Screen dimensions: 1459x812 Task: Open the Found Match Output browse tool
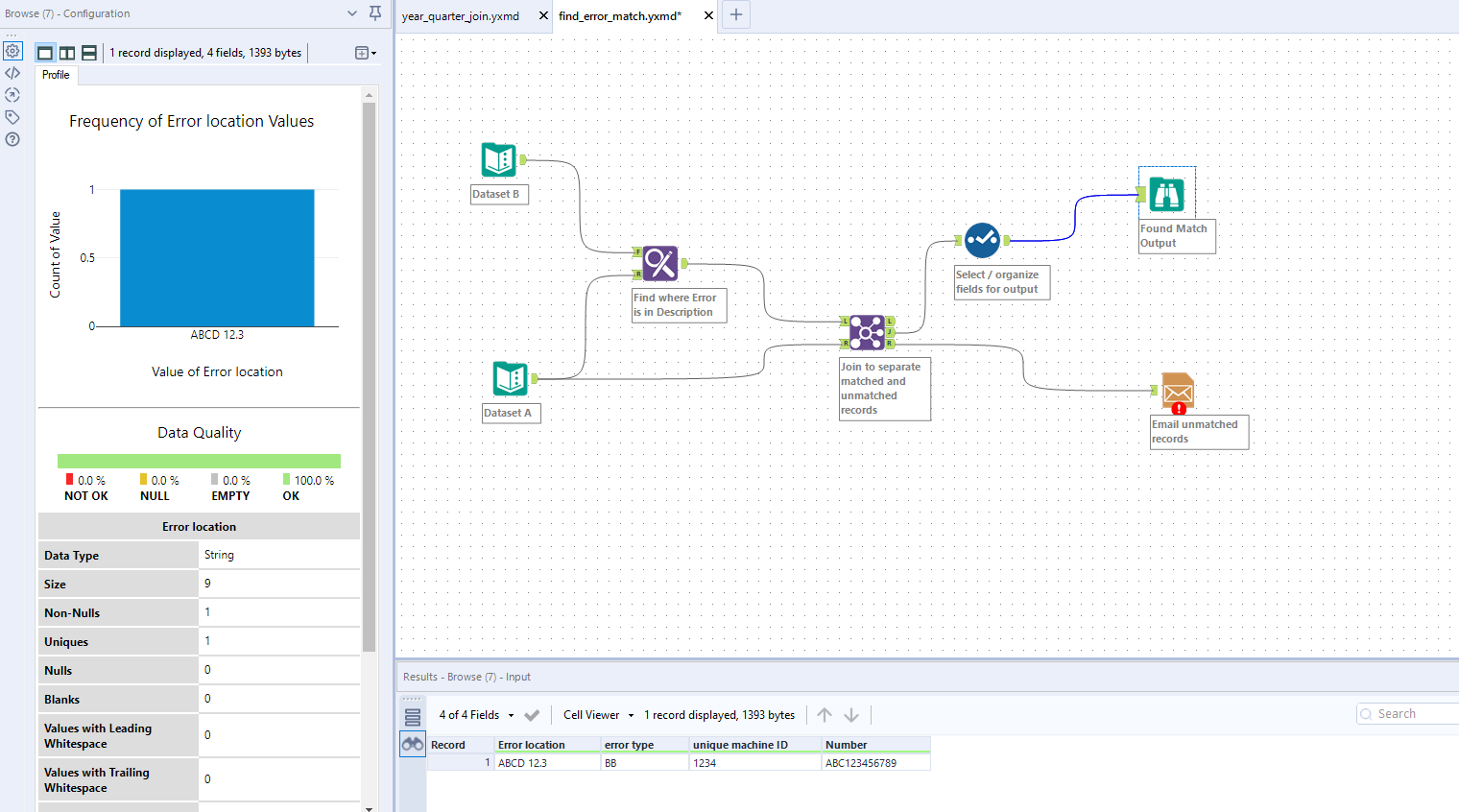1166,192
